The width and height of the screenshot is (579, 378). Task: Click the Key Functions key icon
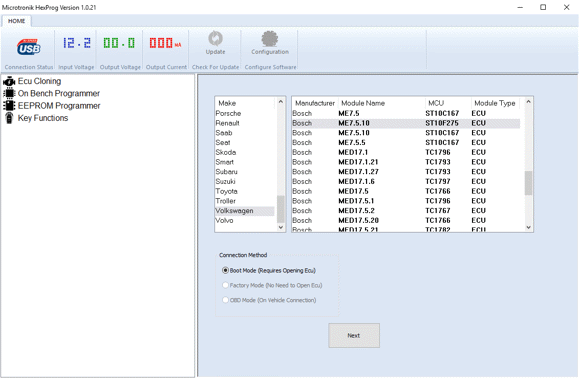click(9, 118)
